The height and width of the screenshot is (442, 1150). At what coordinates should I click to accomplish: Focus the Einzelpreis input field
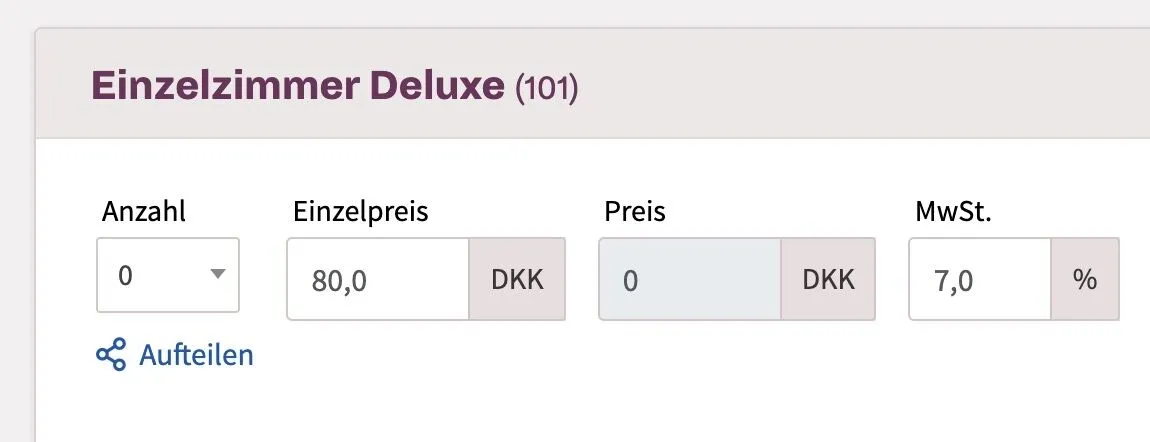point(378,279)
